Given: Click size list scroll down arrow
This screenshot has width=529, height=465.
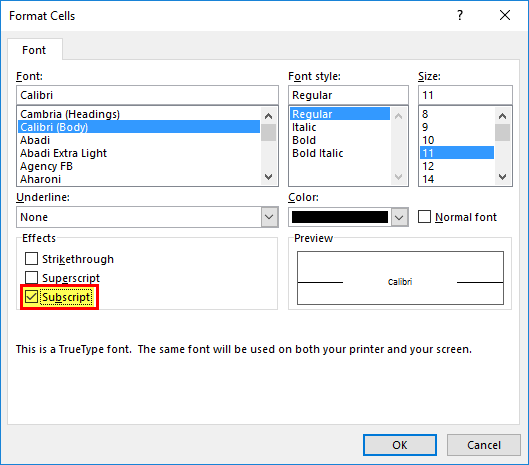Looking at the screenshot, I should point(502,177).
